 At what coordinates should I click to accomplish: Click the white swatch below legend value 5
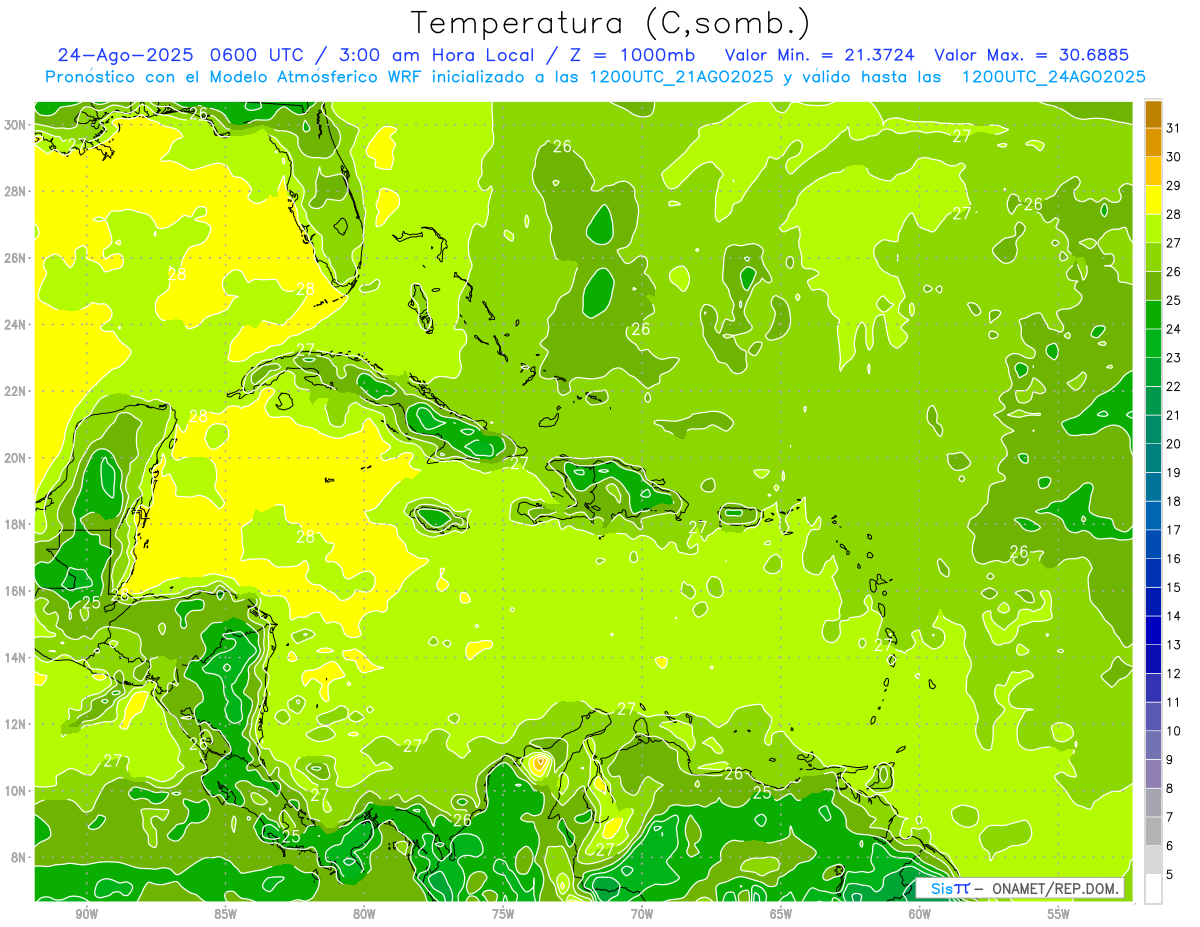[1153, 888]
